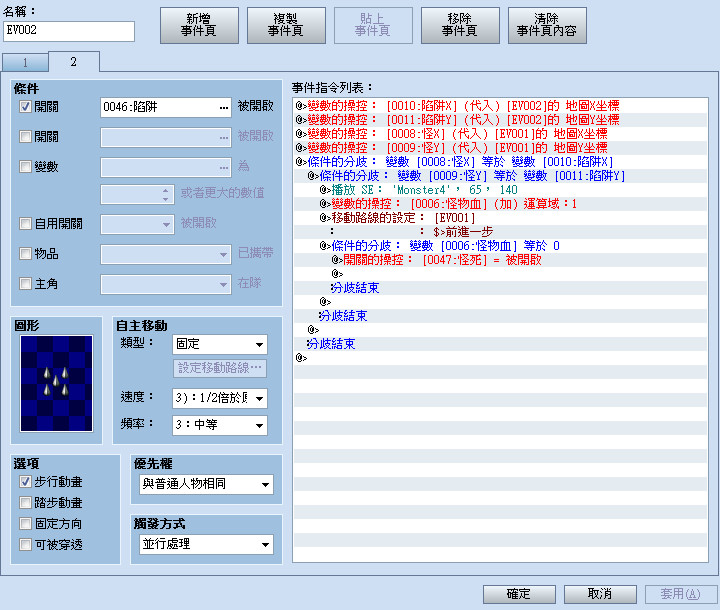Uncheck the first 開關 condition checkbox

pos(25,107)
